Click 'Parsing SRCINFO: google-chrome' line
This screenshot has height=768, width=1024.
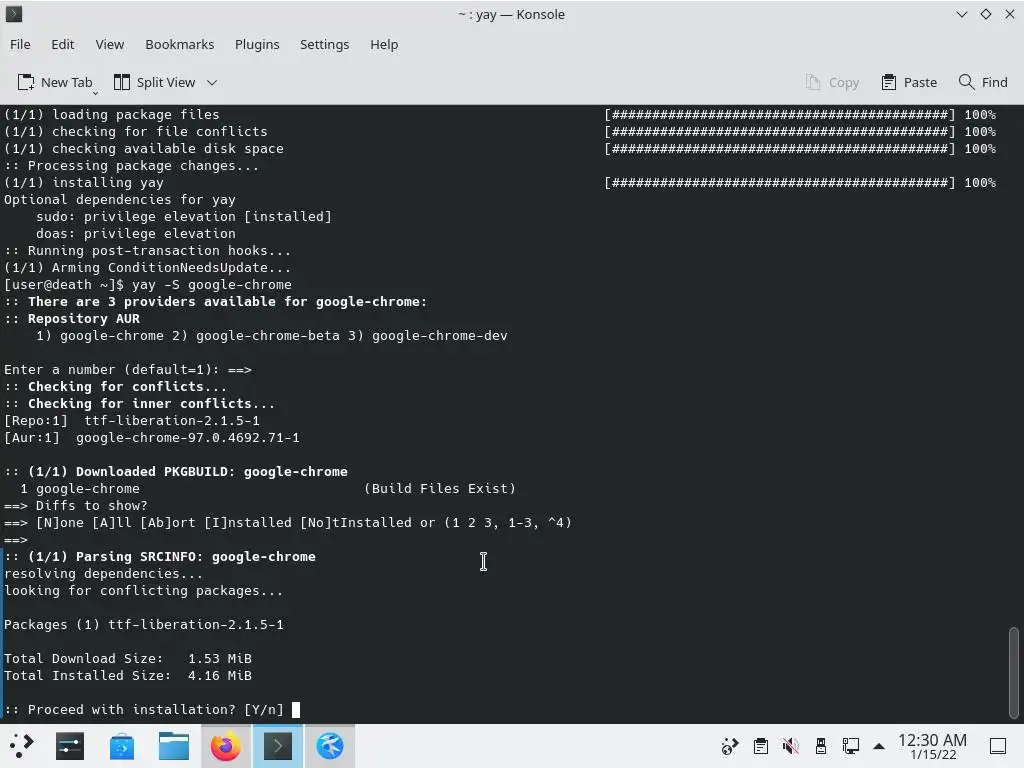(x=160, y=556)
